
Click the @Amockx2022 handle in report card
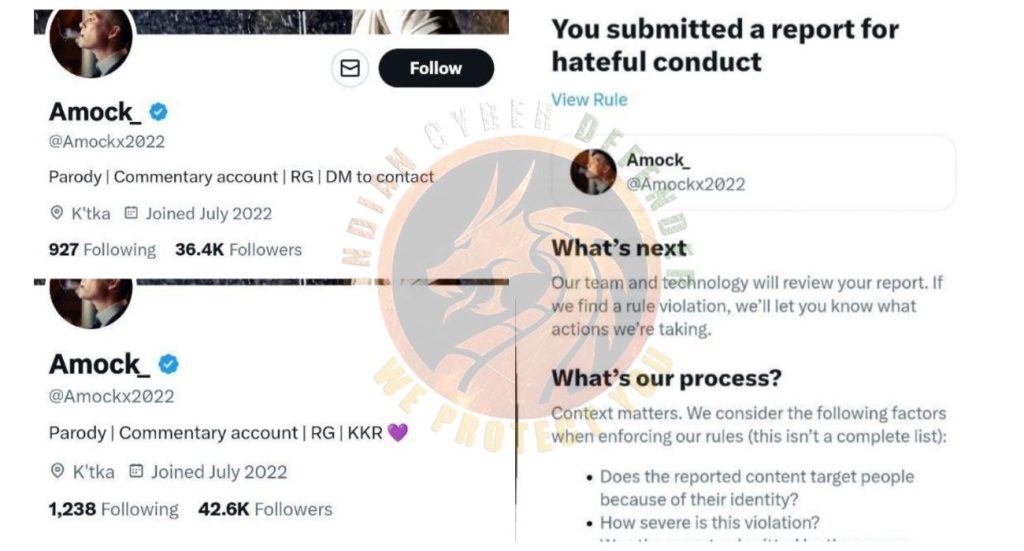pos(685,184)
